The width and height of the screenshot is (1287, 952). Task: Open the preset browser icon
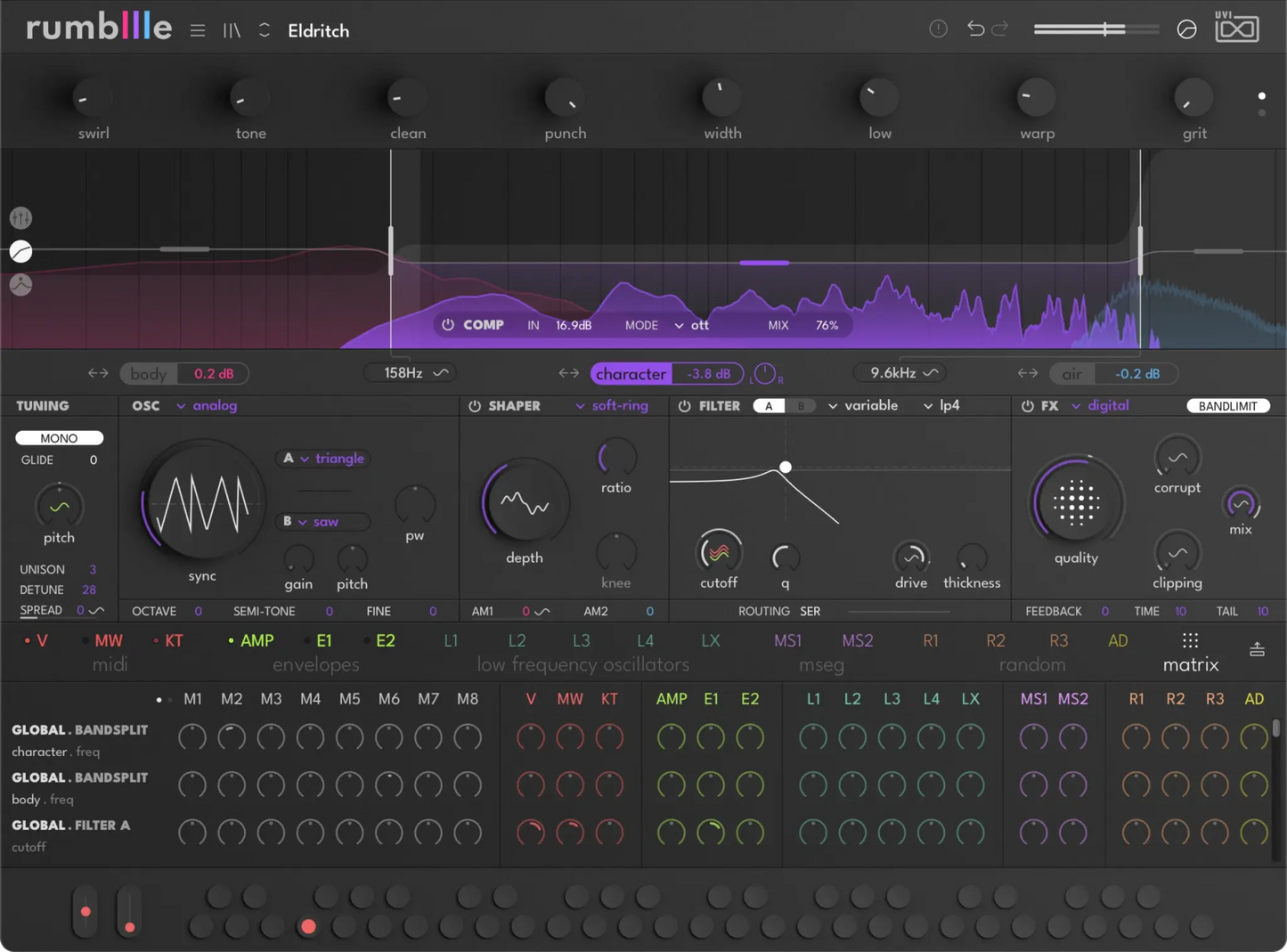(x=232, y=30)
